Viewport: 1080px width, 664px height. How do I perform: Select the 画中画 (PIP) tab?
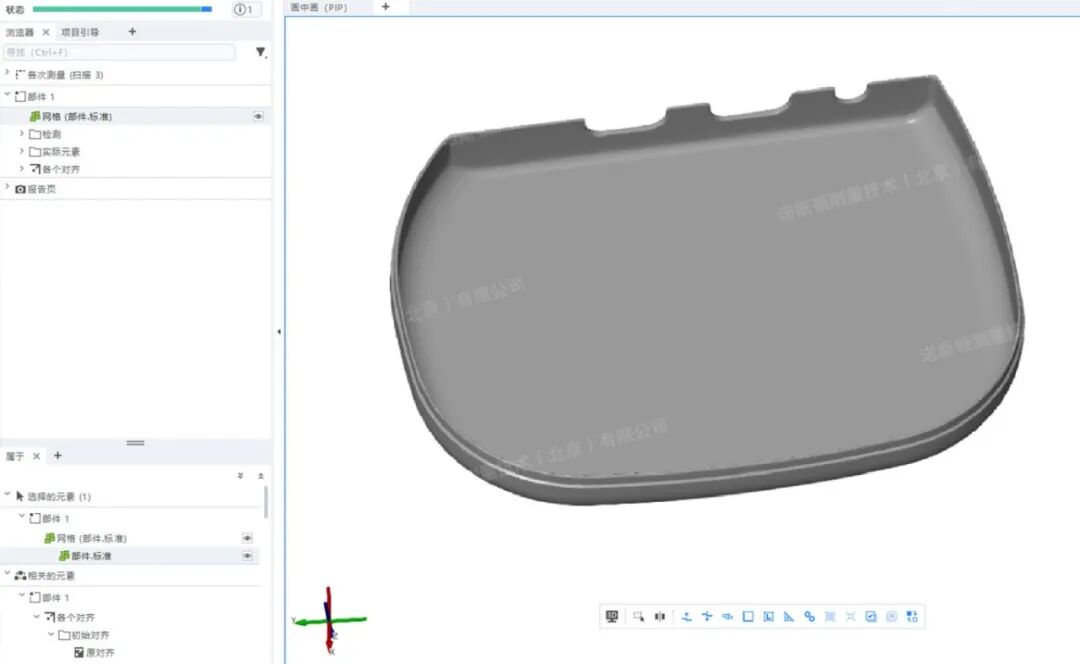click(319, 7)
